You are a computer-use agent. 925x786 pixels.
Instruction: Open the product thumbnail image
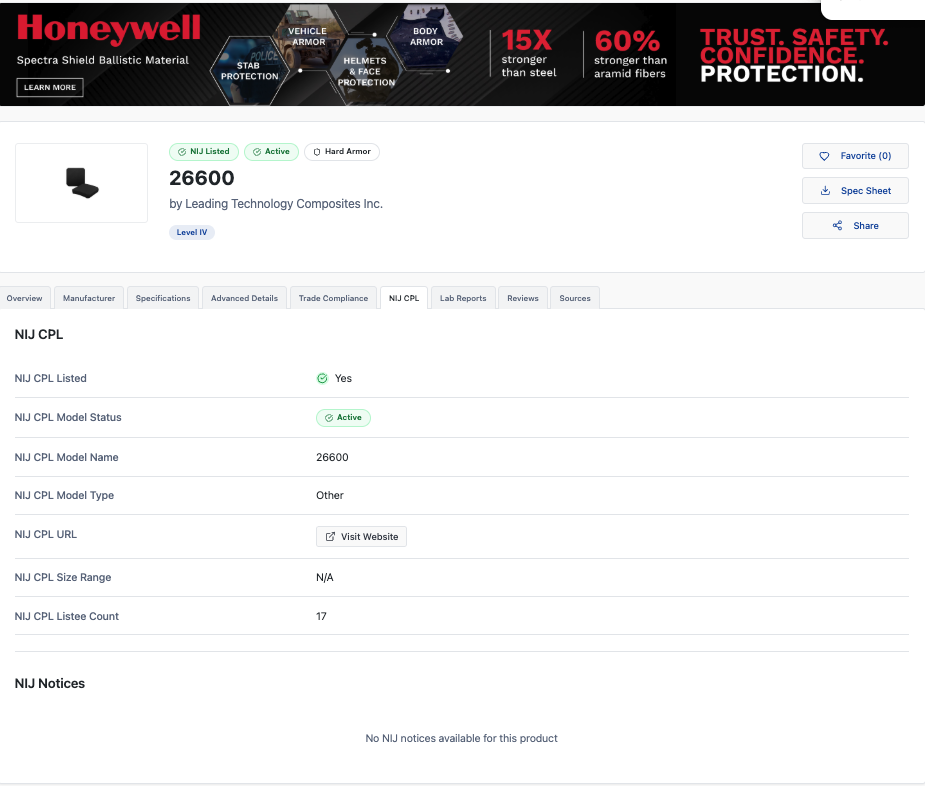(81, 183)
